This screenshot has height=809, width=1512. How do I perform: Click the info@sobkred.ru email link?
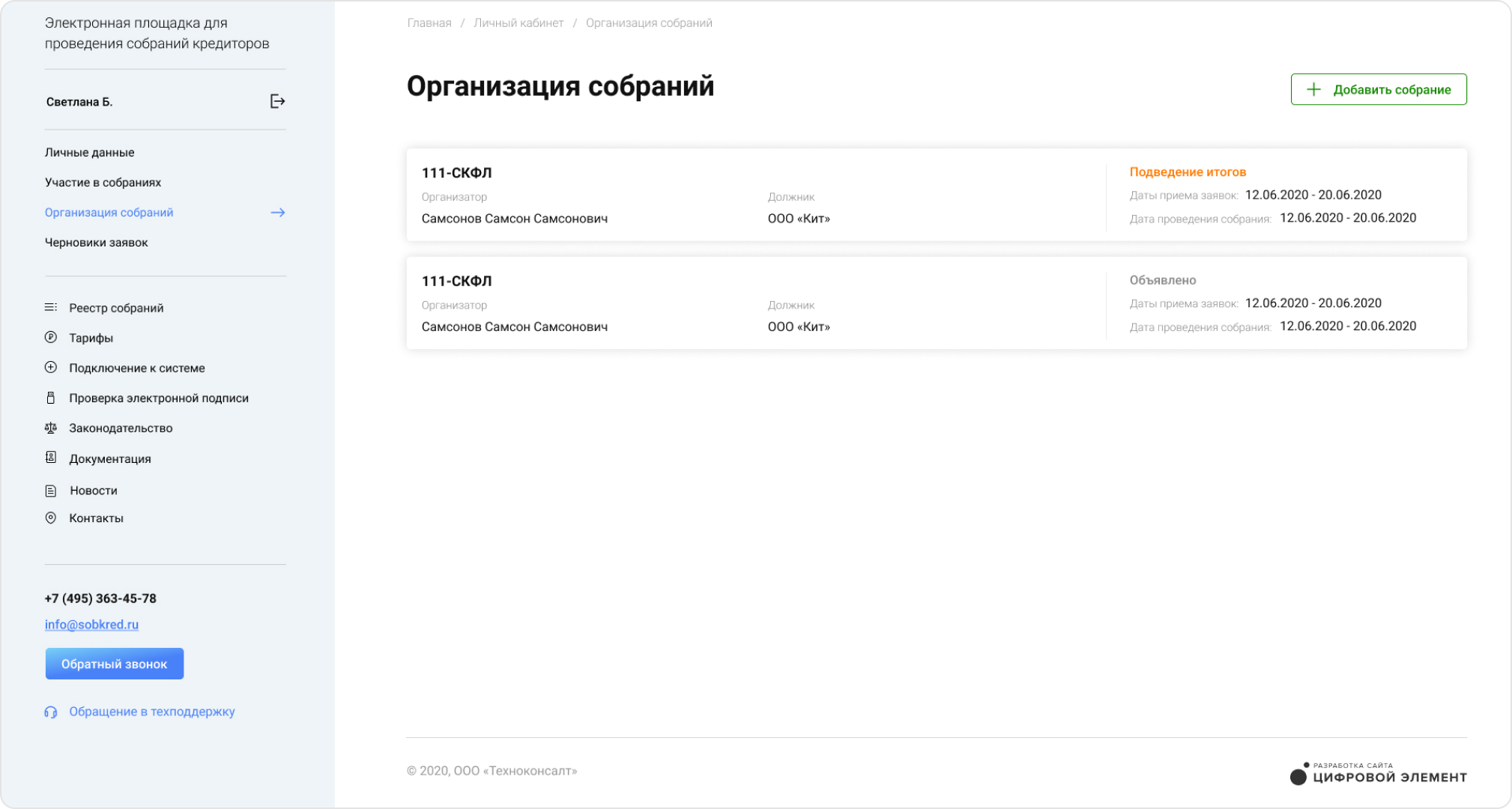[x=91, y=624]
